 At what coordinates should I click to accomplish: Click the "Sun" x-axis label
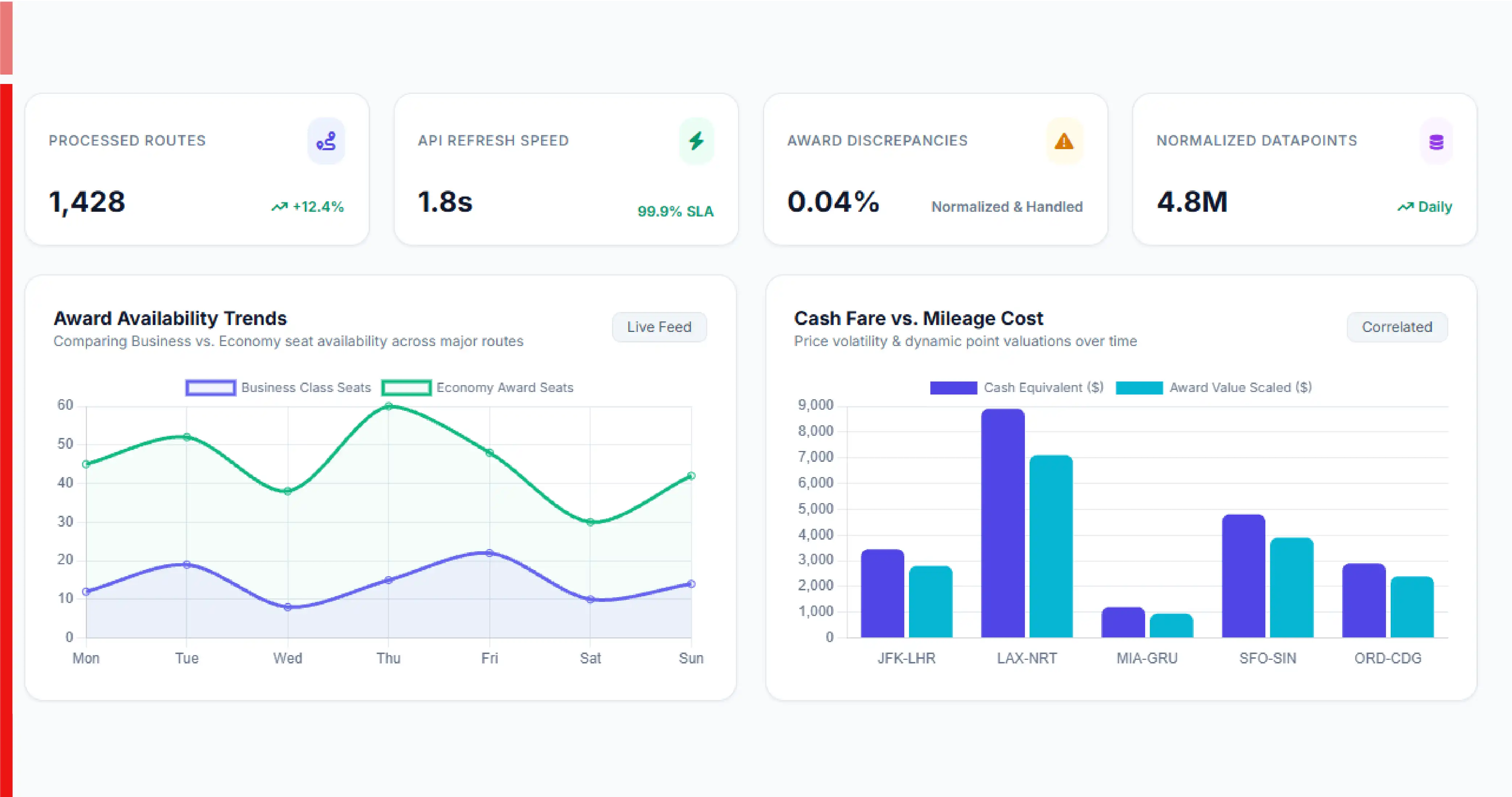(x=691, y=659)
